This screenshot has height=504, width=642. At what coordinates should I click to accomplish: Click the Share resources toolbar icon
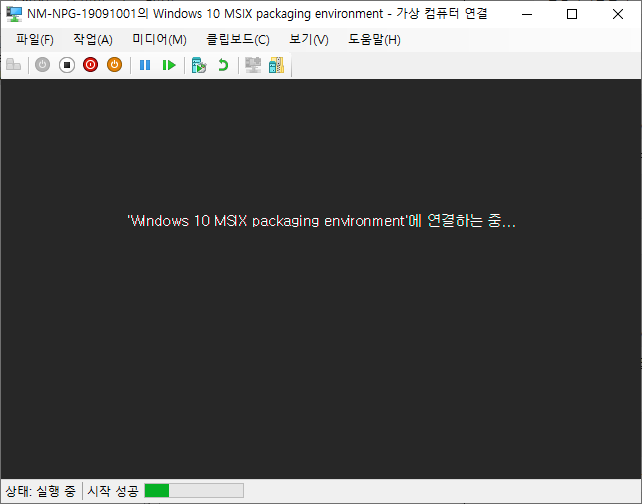[276, 65]
